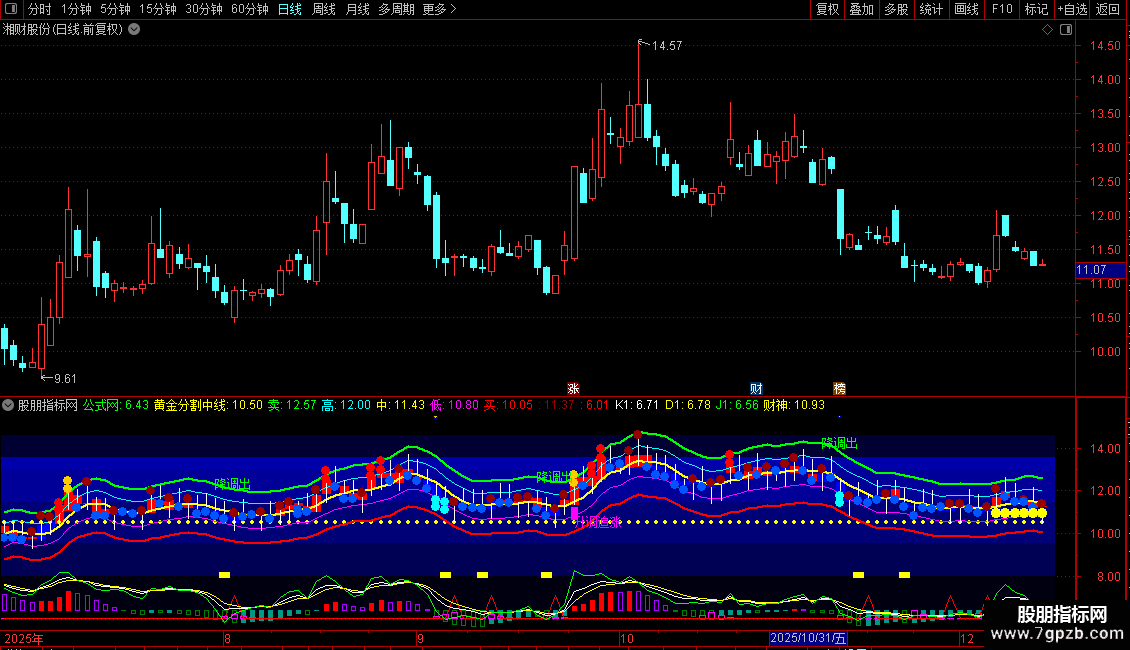Click the 财 financial marker on the chart

point(756,388)
